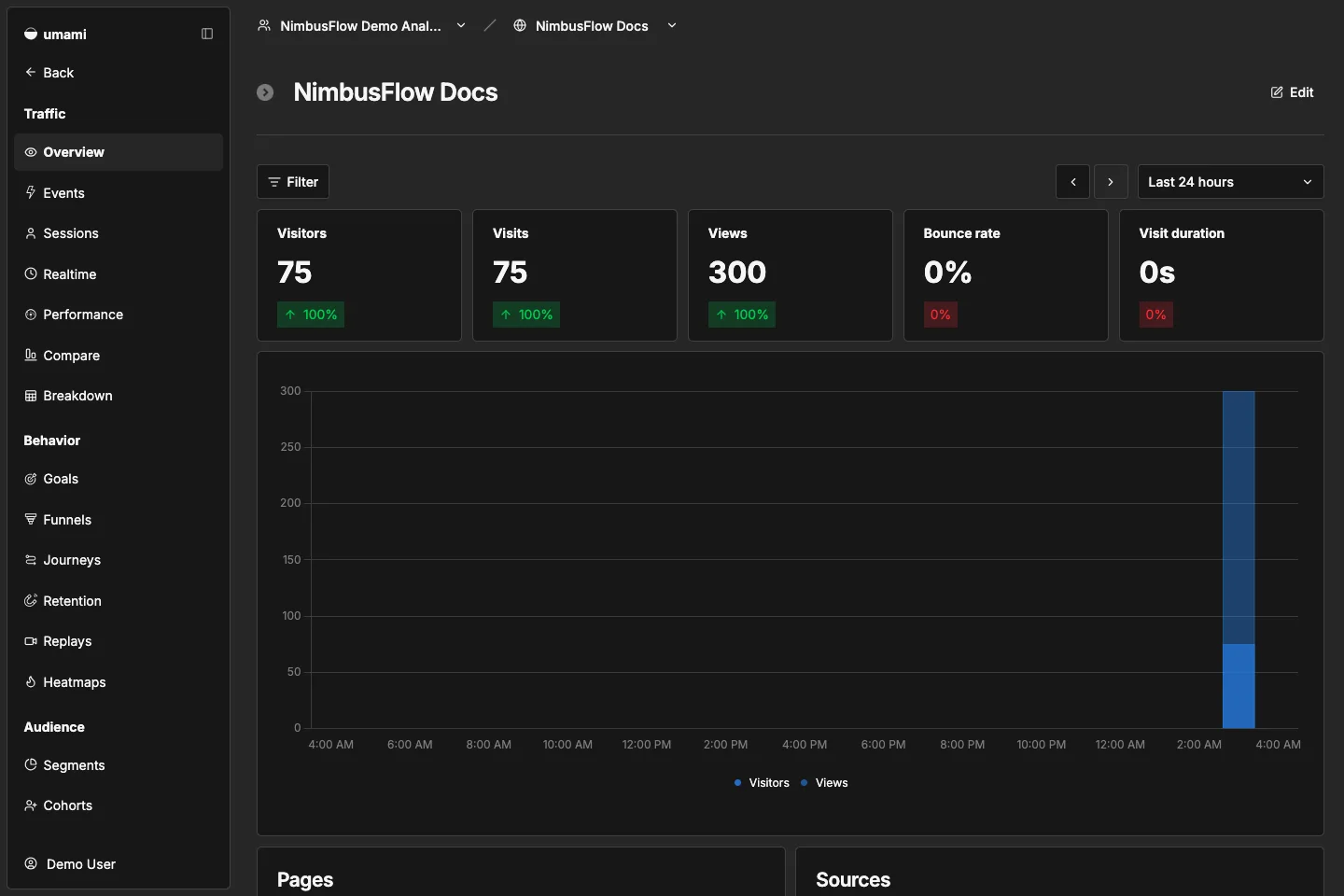Viewport: 1344px width, 896px height.
Task: Click the Funnels filter icon
Action: [31, 519]
